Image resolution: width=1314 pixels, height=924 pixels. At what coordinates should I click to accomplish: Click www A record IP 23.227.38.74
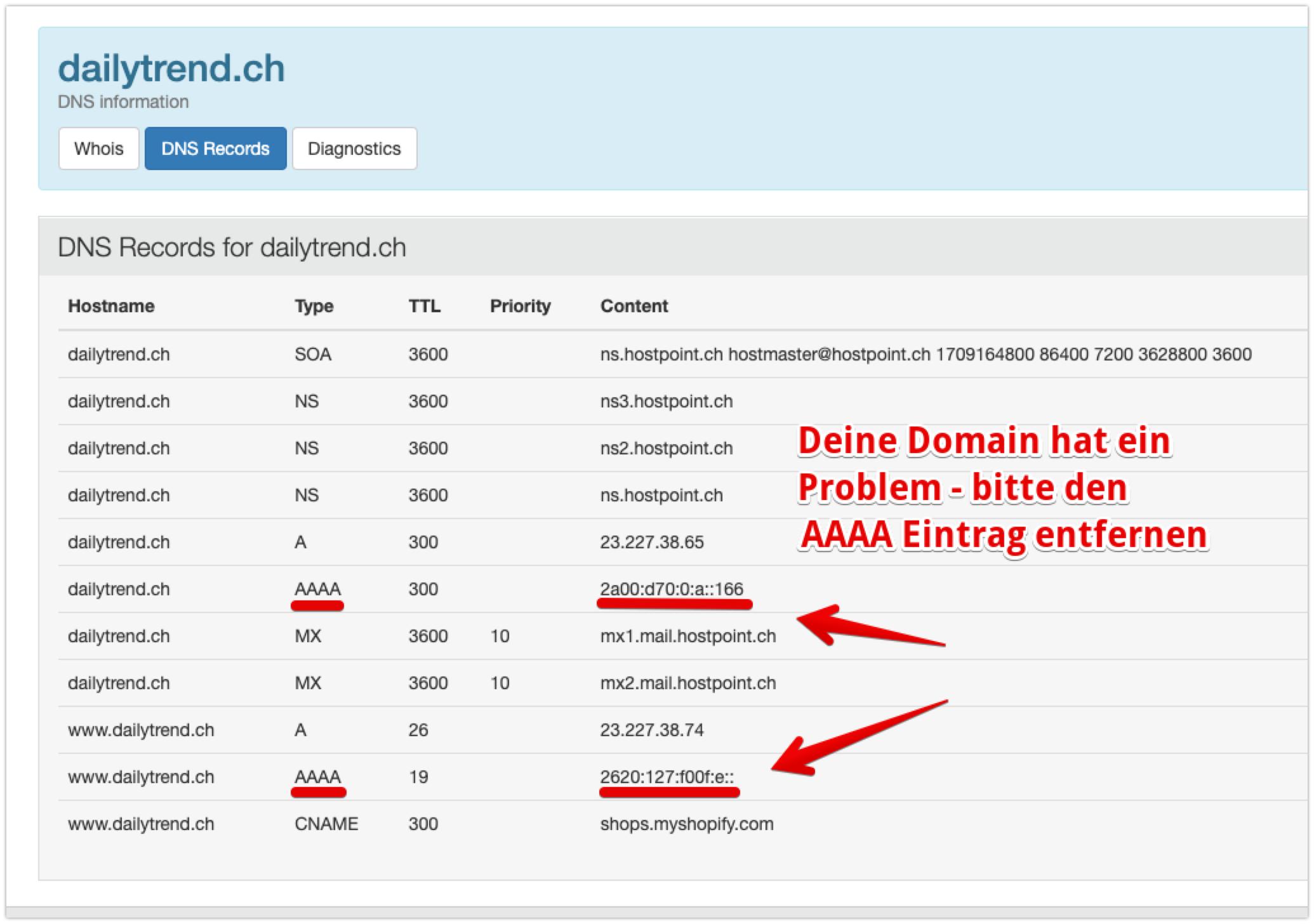click(652, 730)
